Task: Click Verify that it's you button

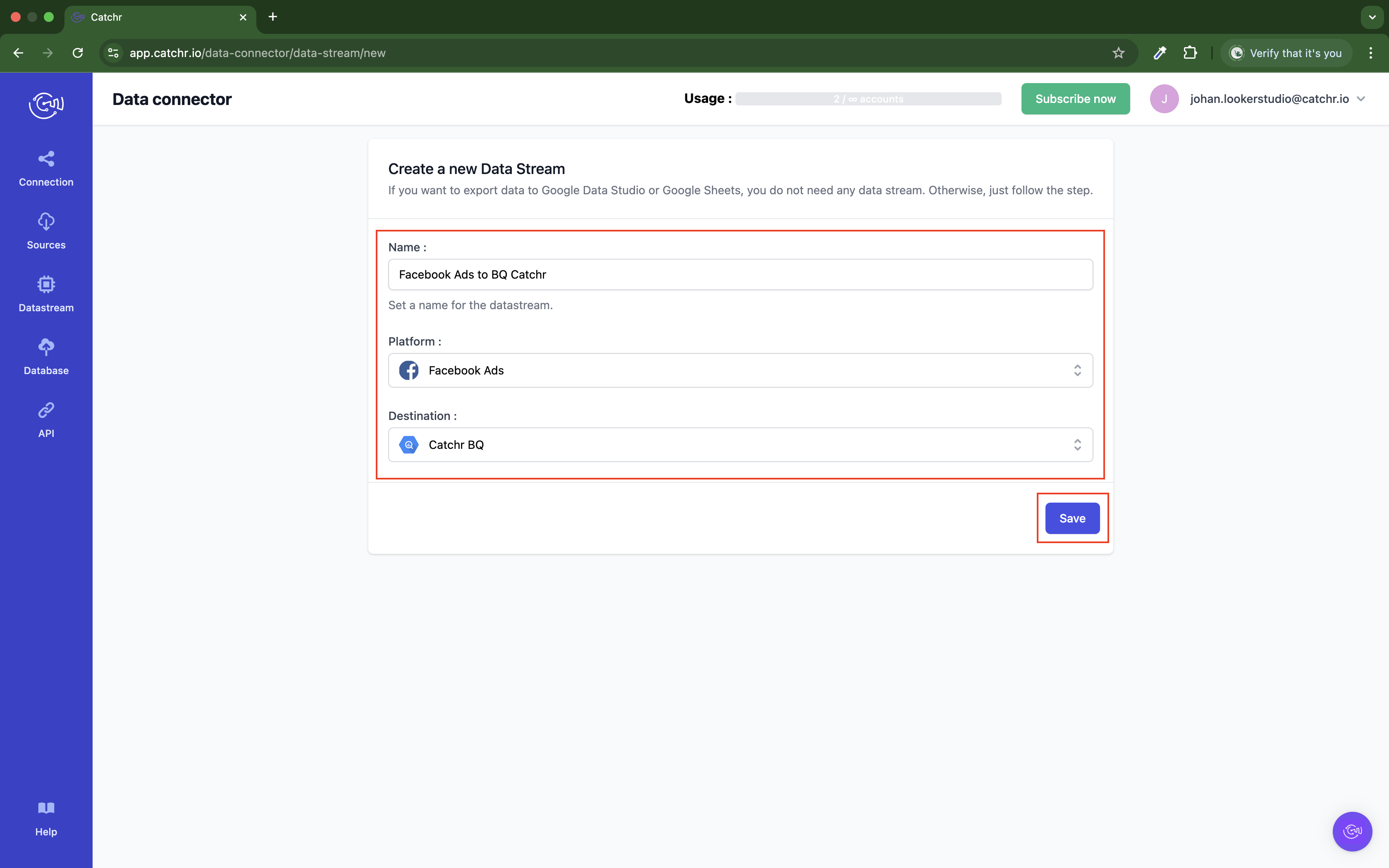Action: [x=1286, y=53]
